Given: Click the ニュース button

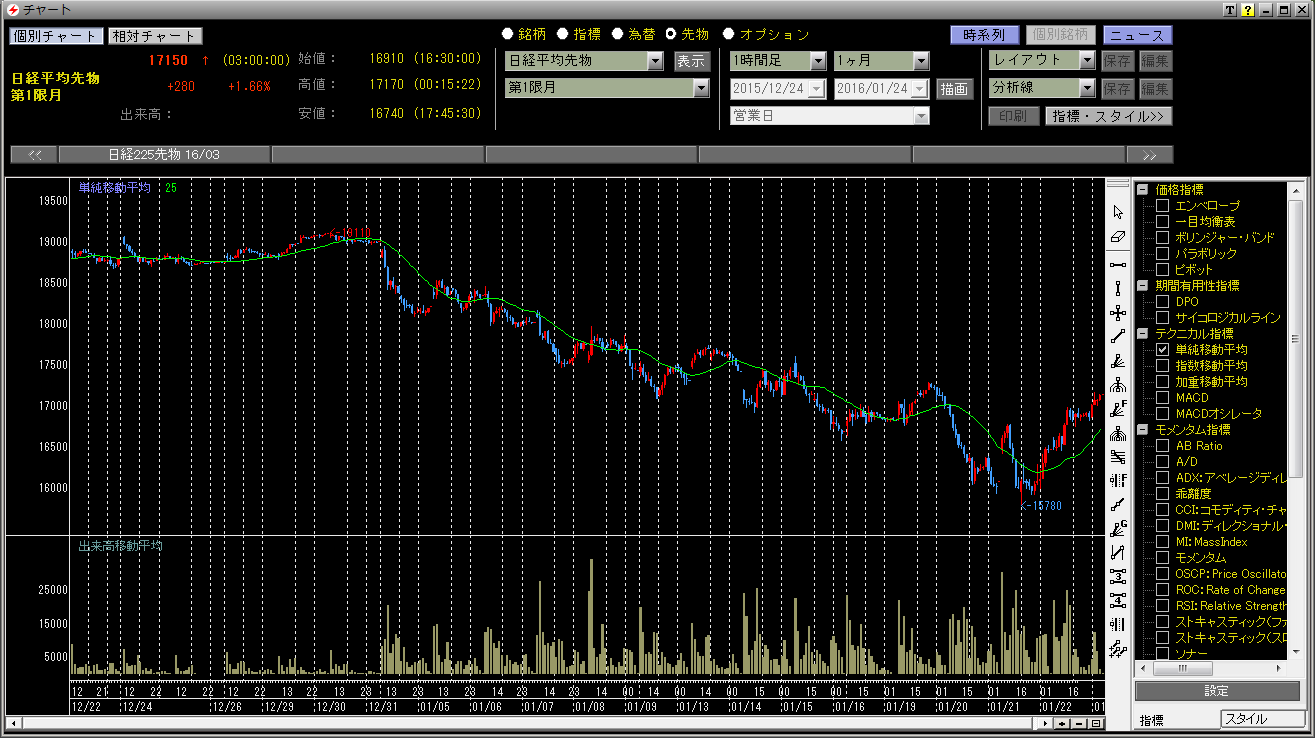Looking at the screenshot, I should pyautogui.click(x=1138, y=34).
